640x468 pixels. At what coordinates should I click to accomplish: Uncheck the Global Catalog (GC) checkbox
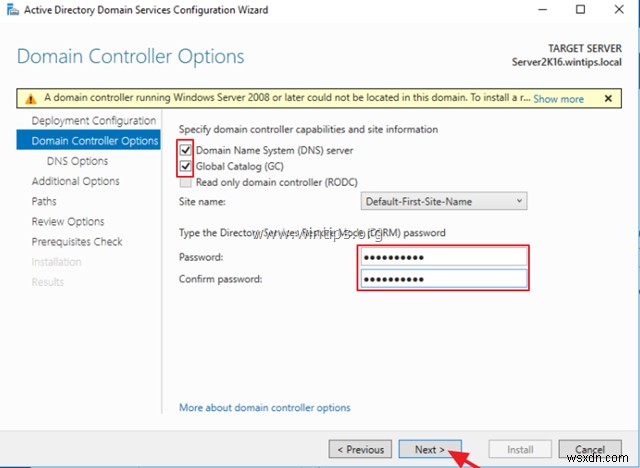point(186,166)
